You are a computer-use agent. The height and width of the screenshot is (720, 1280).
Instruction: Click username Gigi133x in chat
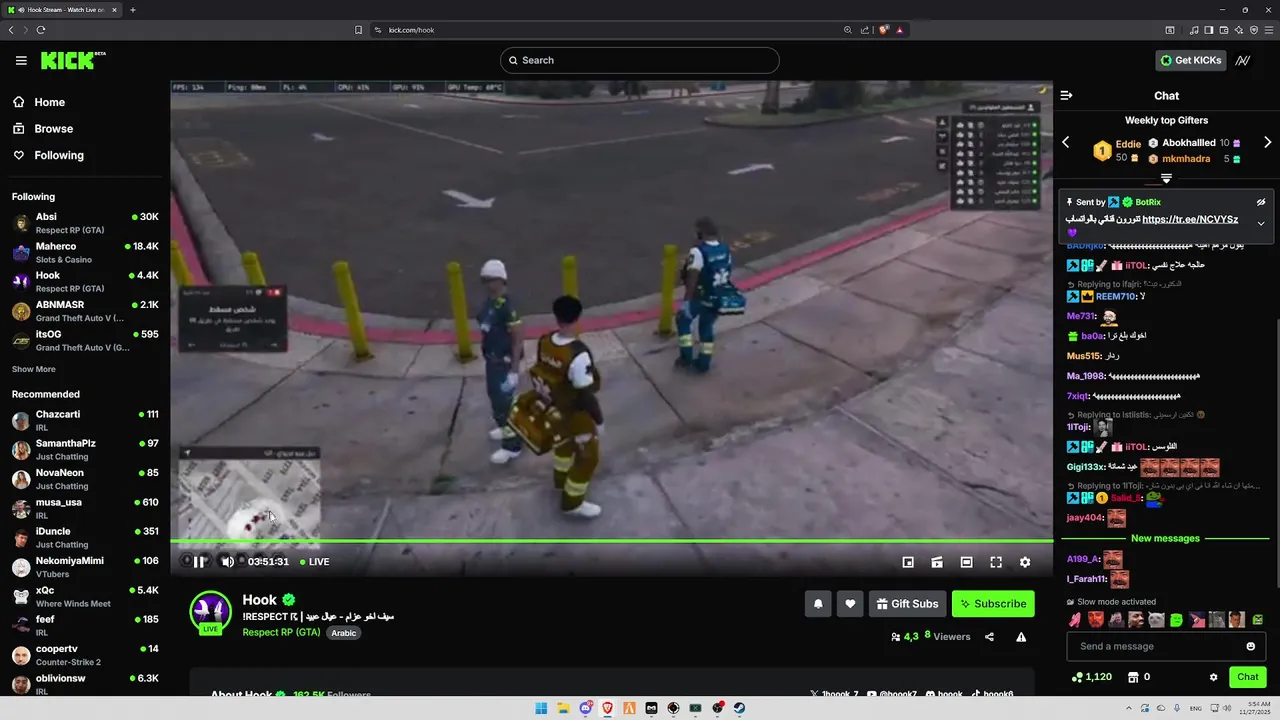(1086, 467)
